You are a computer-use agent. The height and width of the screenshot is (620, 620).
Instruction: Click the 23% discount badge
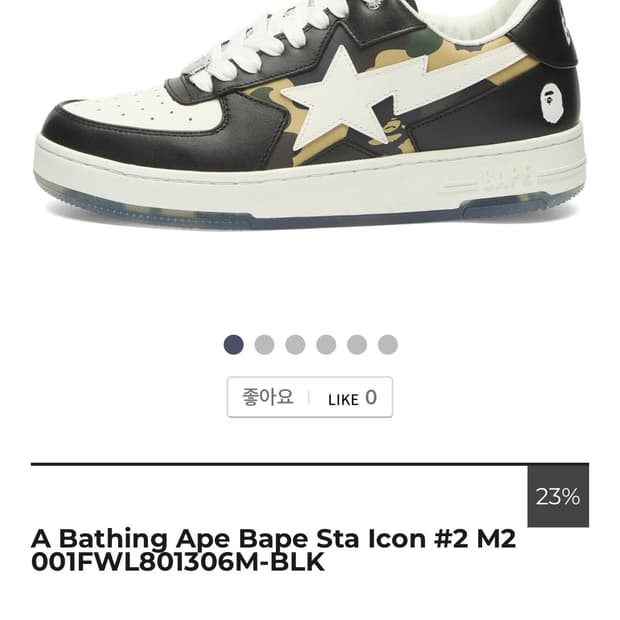[x=558, y=496]
